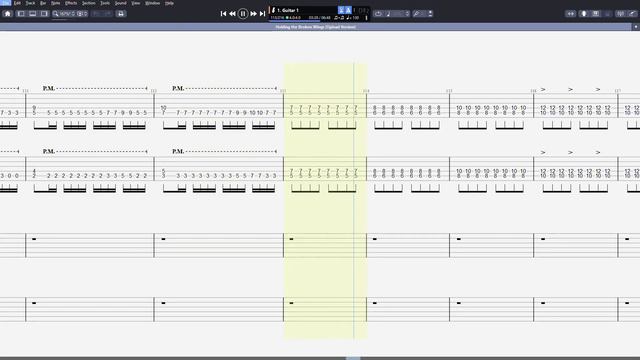This screenshot has height=360, width=640.
Task: Open the Track menu
Action: click(30, 3)
